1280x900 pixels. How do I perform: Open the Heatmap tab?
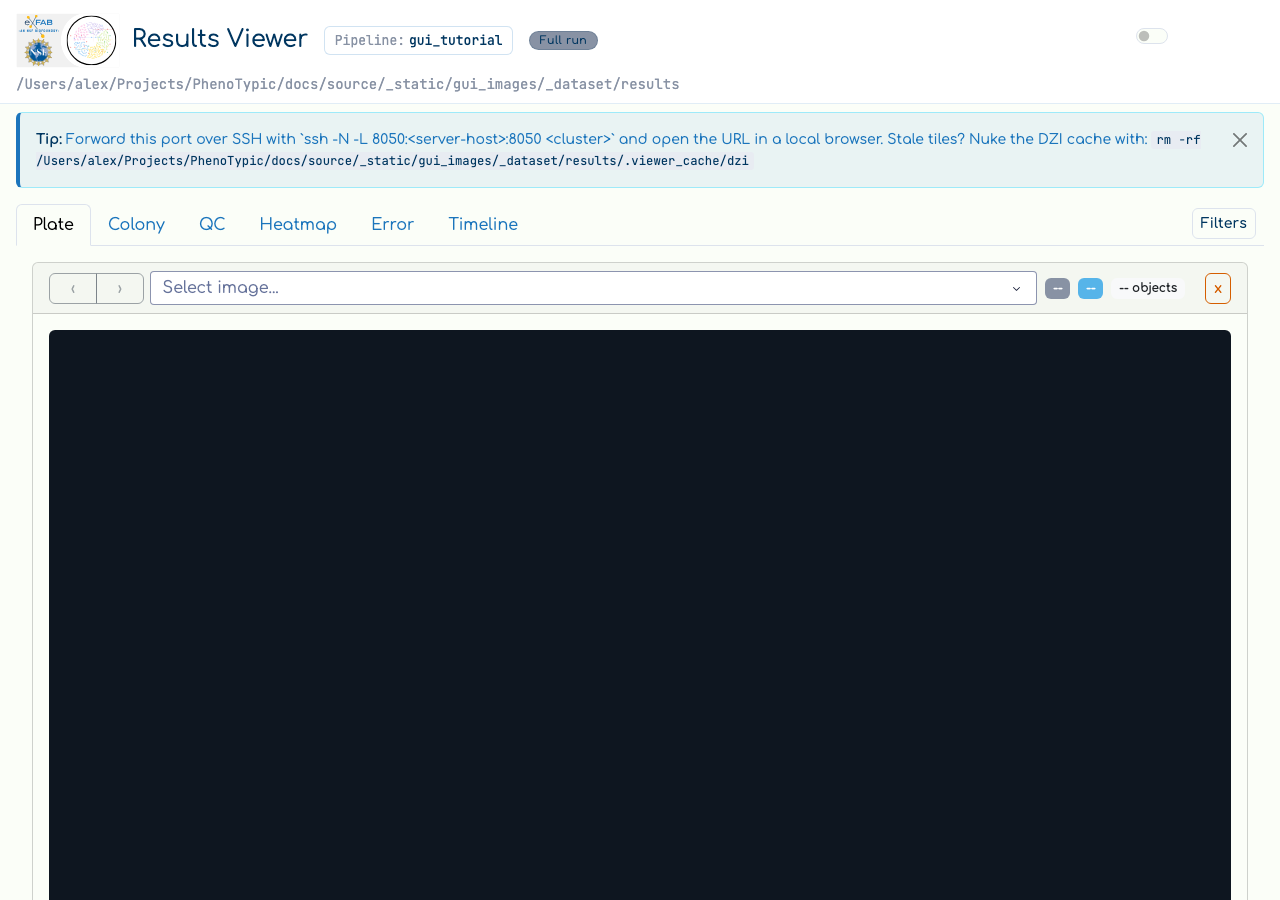click(x=298, y=224)
